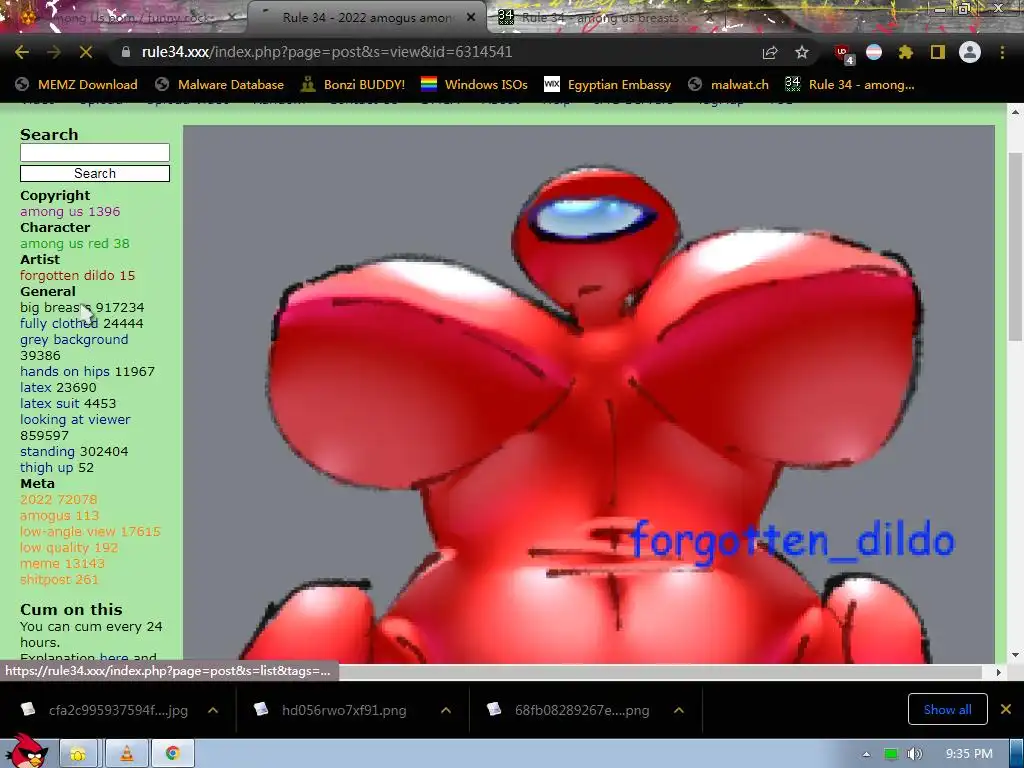Open the Malware Database bookmark

(x=219, y=84)
